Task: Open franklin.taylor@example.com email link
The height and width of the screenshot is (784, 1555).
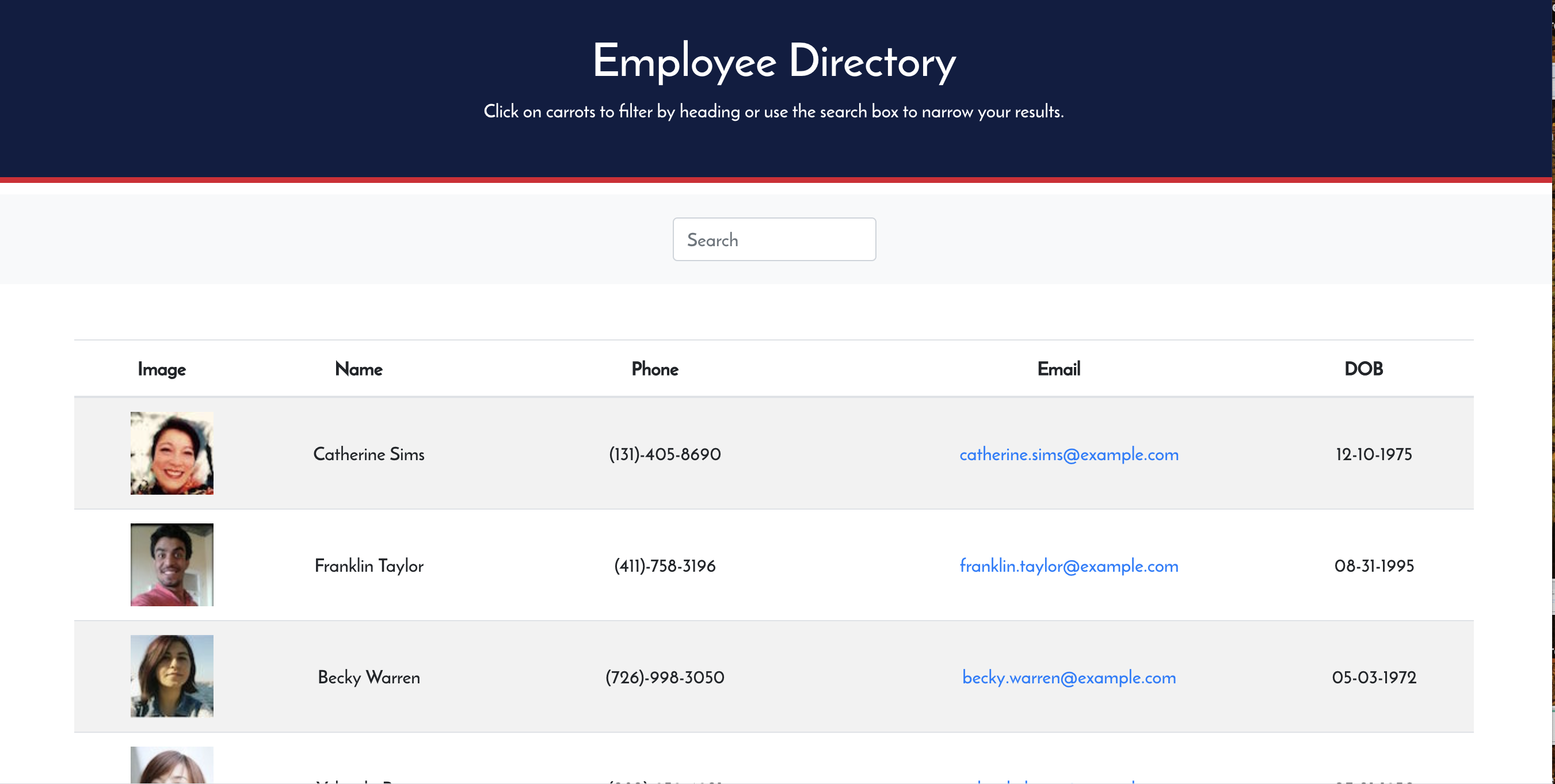Action: 1069,566
